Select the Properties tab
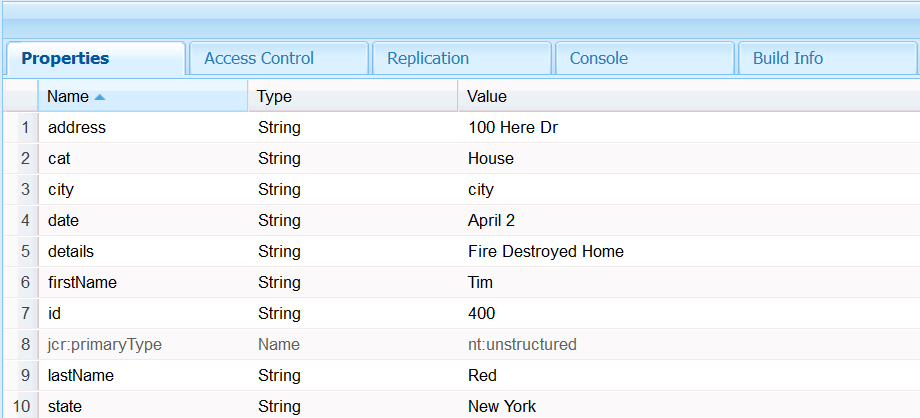Screen dimensions: 920x418 click(x=66, y=58)
